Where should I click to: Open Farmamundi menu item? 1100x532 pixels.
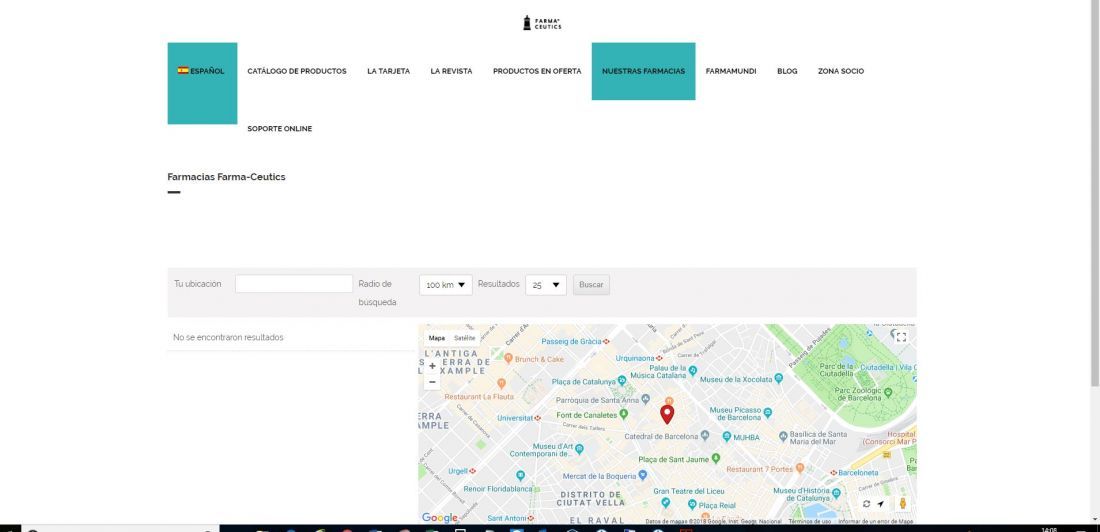[x=731, y=71]
